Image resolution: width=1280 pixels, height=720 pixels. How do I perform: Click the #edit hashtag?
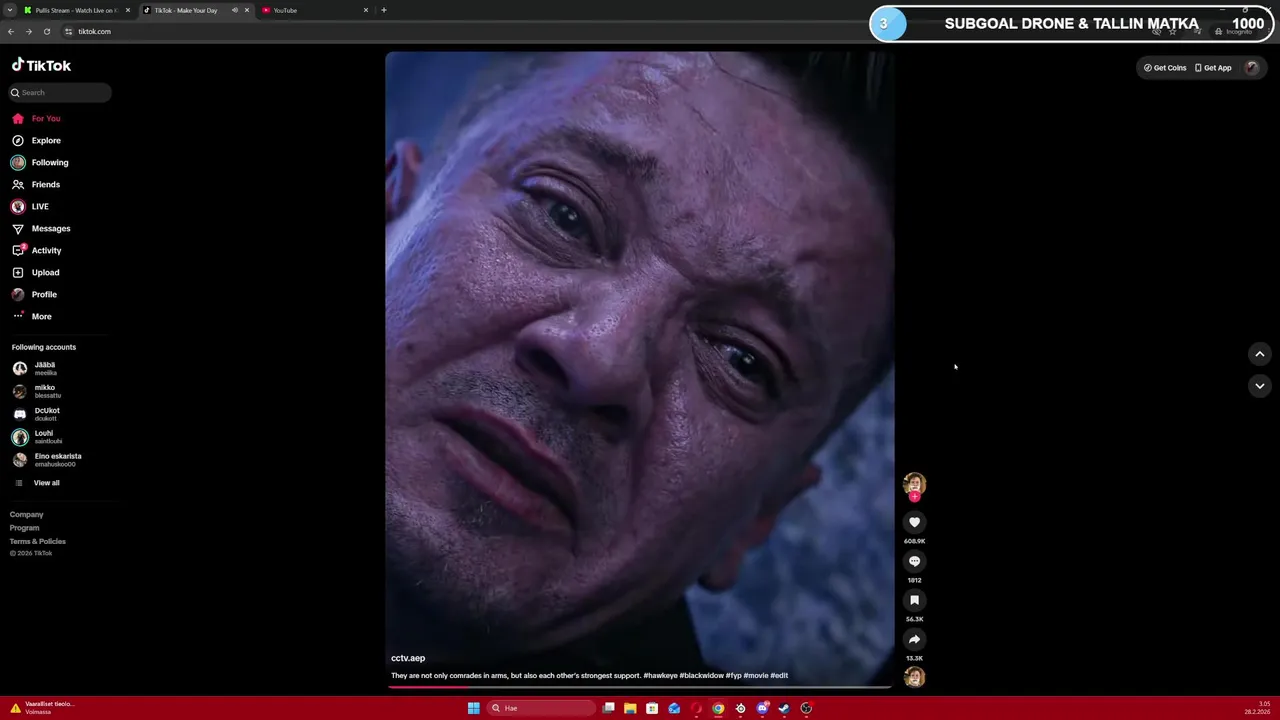[x=779, y=676]
